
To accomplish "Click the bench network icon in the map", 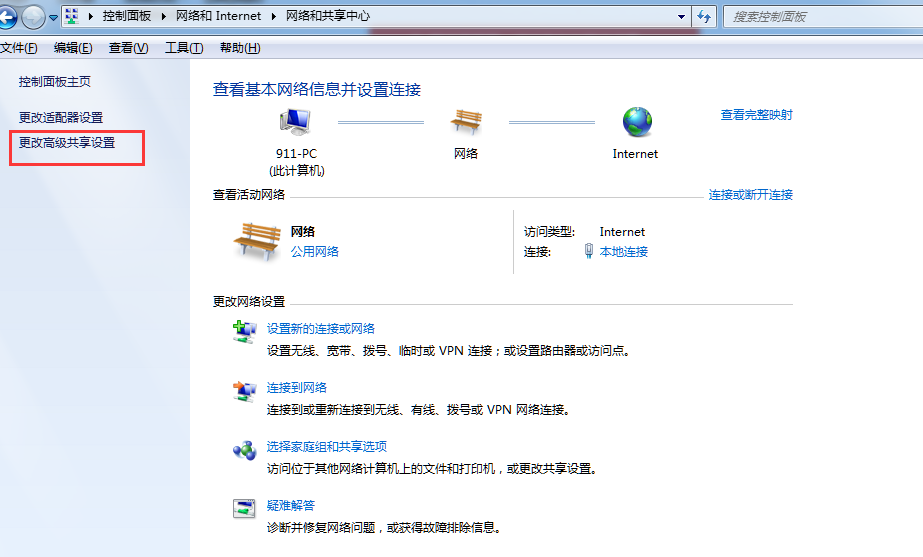I will pyautogui.click(x=466, y=122).
